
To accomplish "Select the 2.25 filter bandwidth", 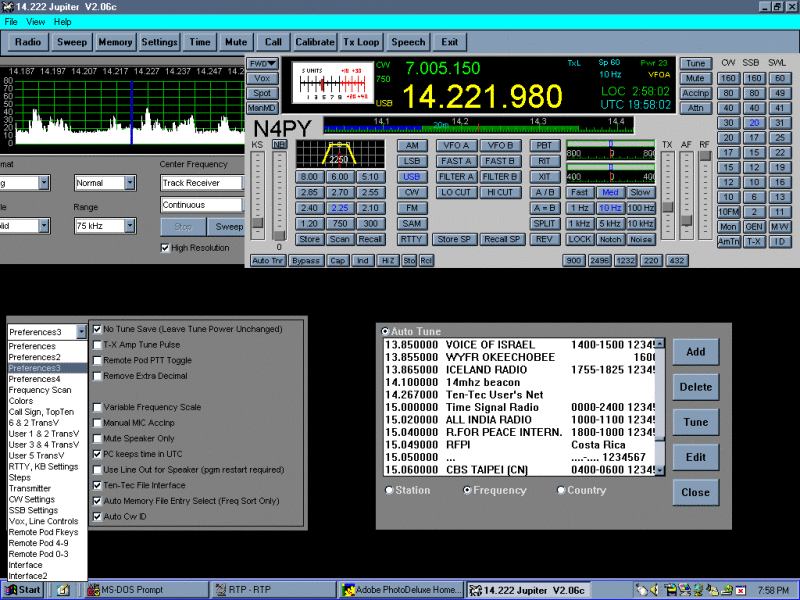I will [x=340, y=208].
